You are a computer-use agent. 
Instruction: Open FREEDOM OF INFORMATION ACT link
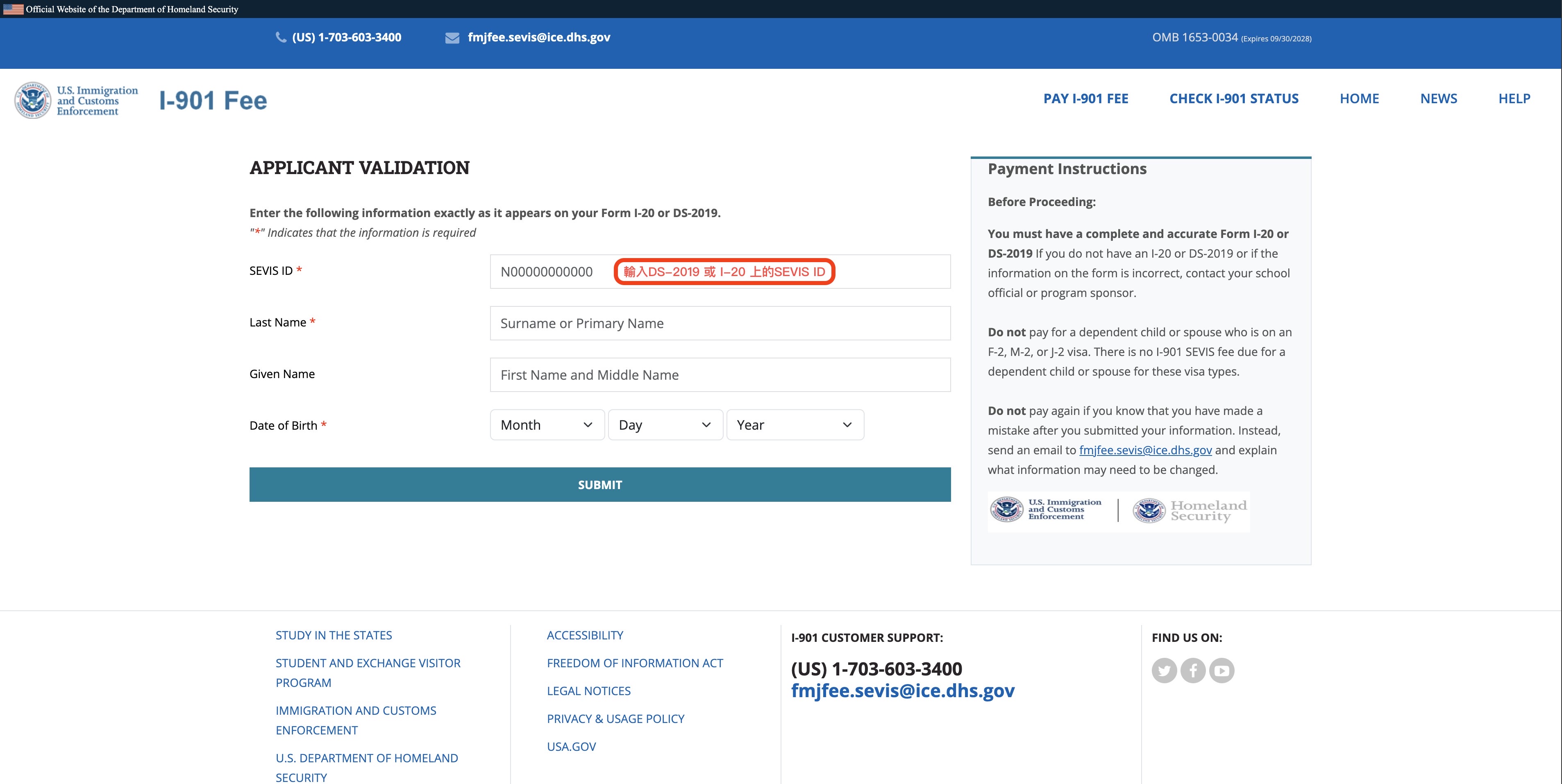(x=635, y=663)
